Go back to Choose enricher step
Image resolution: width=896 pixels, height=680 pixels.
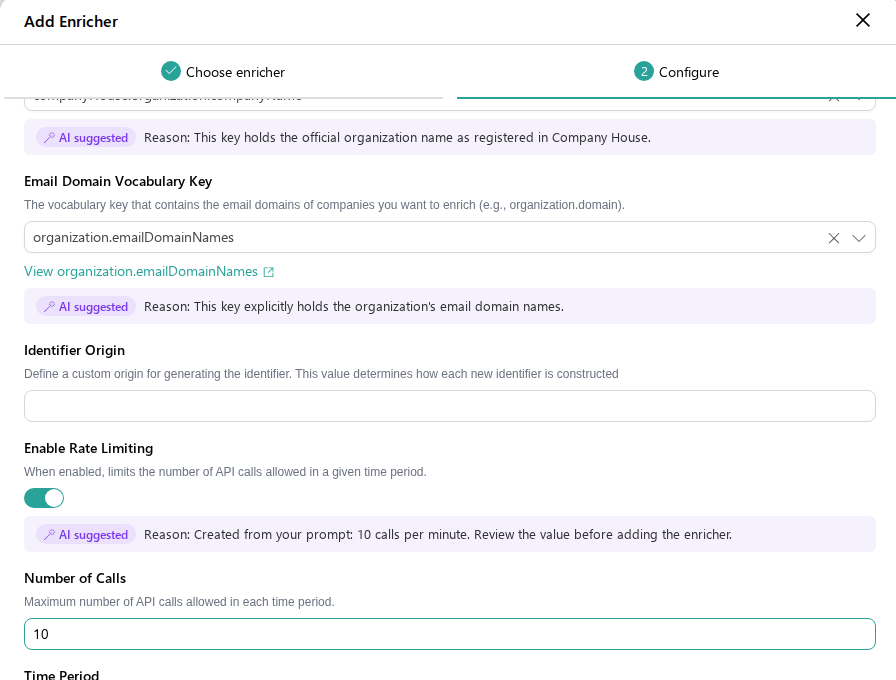click(x=223, y=72)
